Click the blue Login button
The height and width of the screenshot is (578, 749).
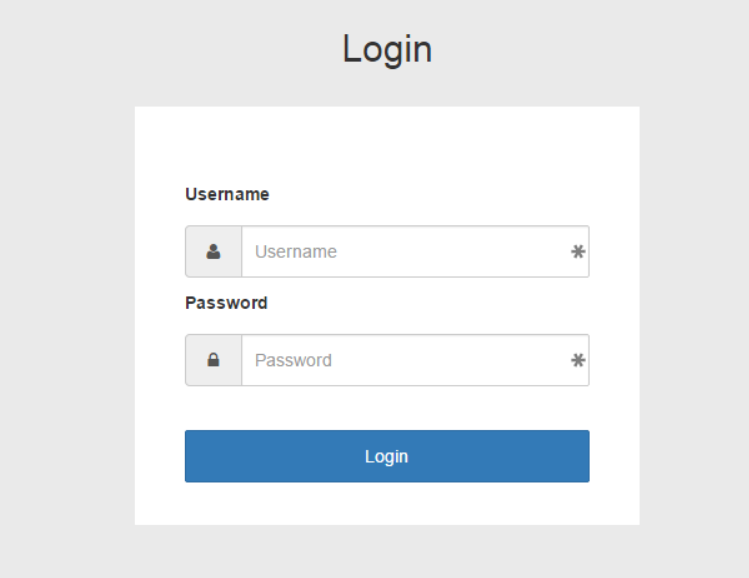click(x=387, y=456)
